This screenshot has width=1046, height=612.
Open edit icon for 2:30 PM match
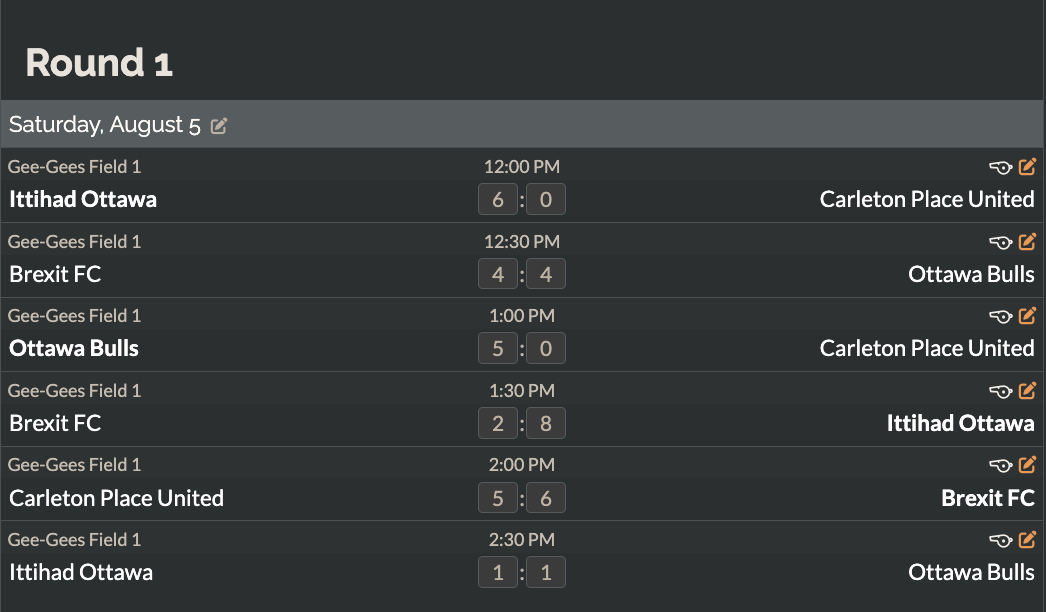coord(1027,539)
